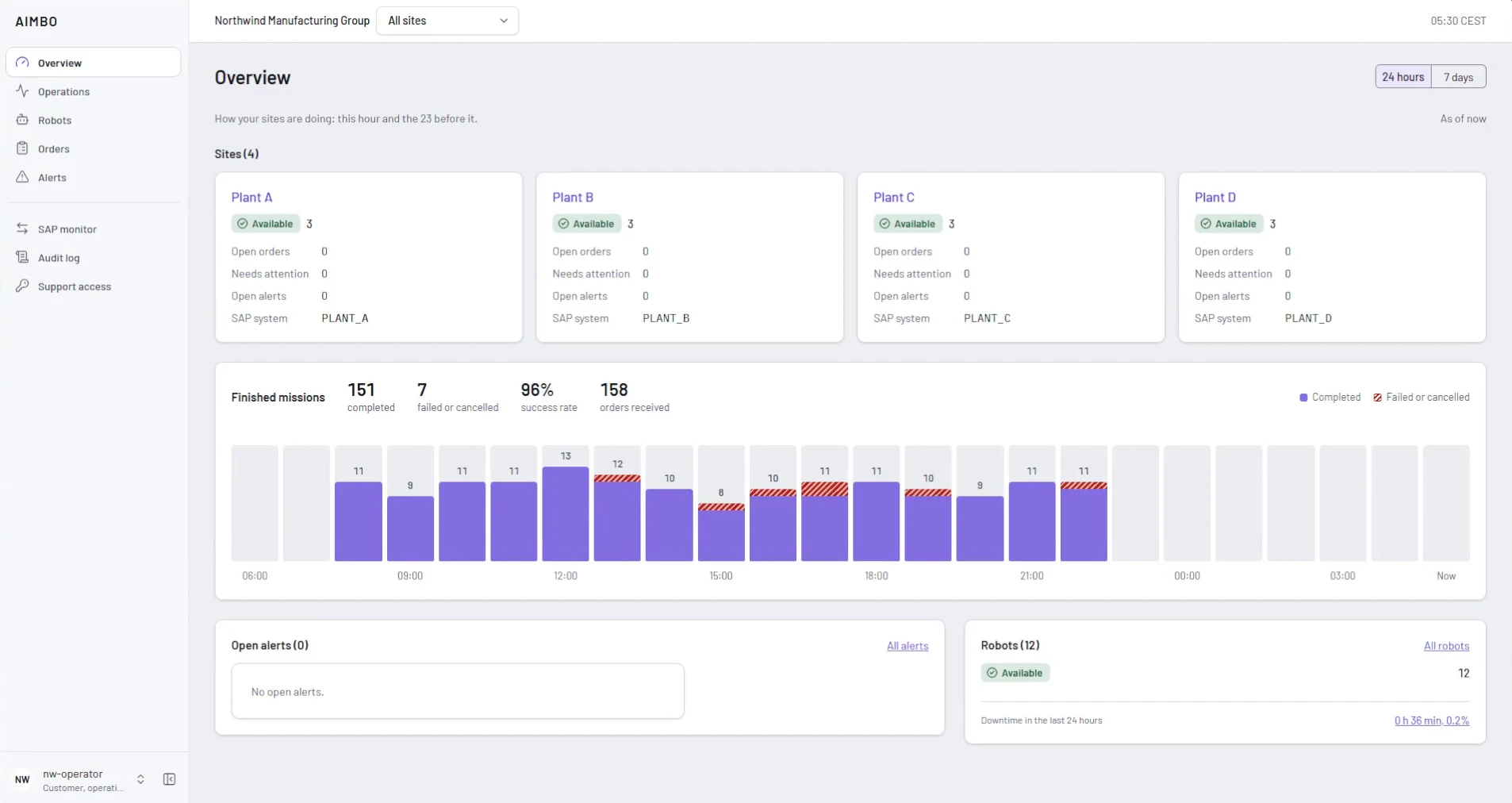Expand the nw-operator account switcher

click(140, 779)
